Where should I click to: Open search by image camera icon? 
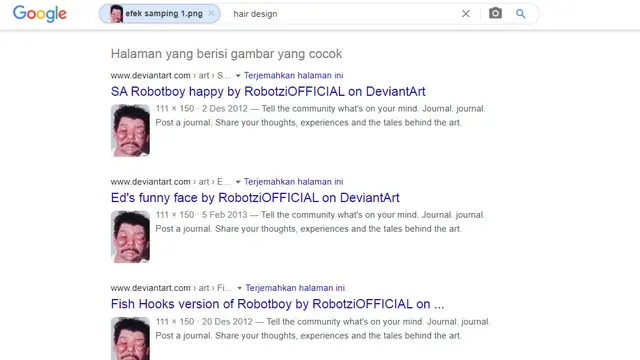tap(495, 13)
